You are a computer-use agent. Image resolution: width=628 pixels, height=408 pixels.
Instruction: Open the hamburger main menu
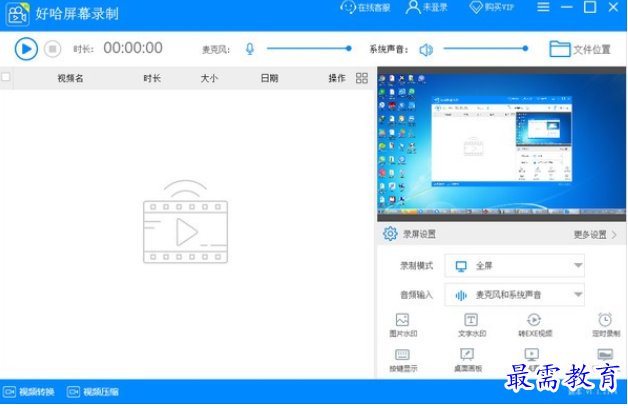543,7
